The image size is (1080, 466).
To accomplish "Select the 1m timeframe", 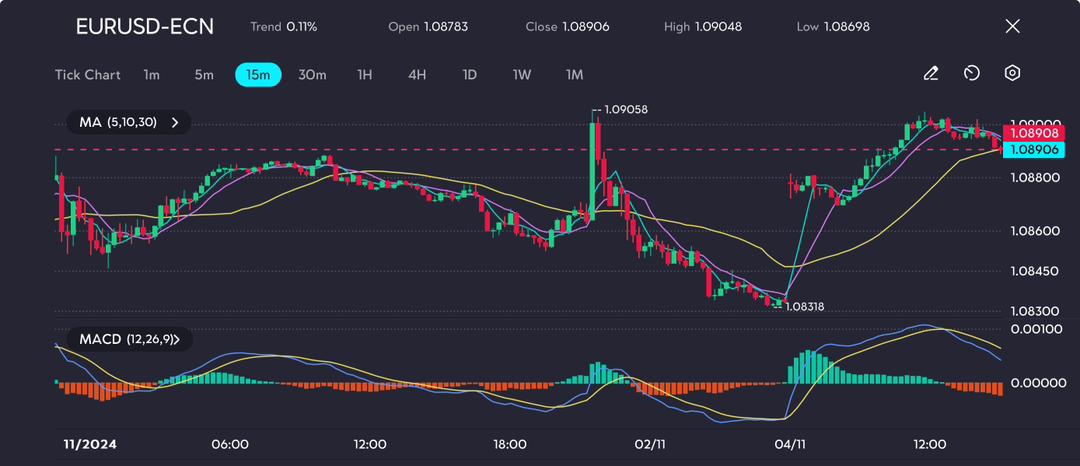I will (152, 74).
